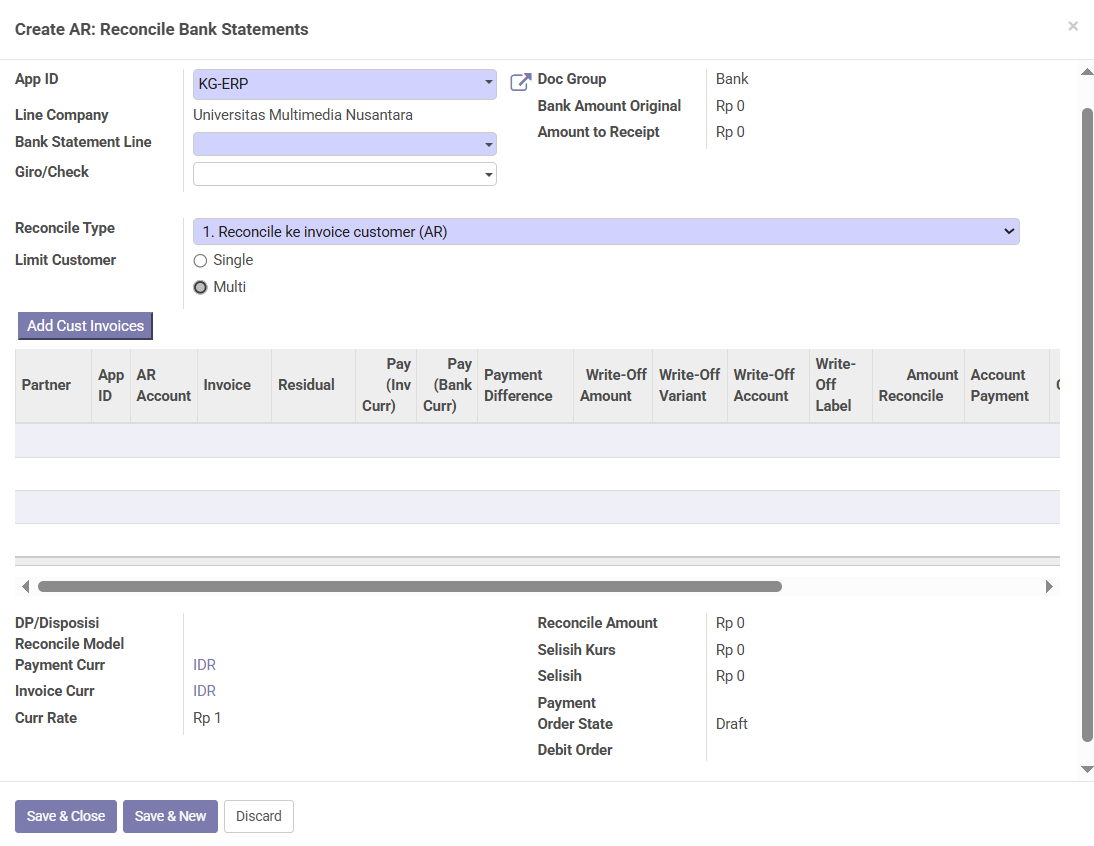The width and height of the screenshot is (1094, 846).
Task: Open external link icon next to App ID
Action: pyautogui.click(x=520, y=82)
